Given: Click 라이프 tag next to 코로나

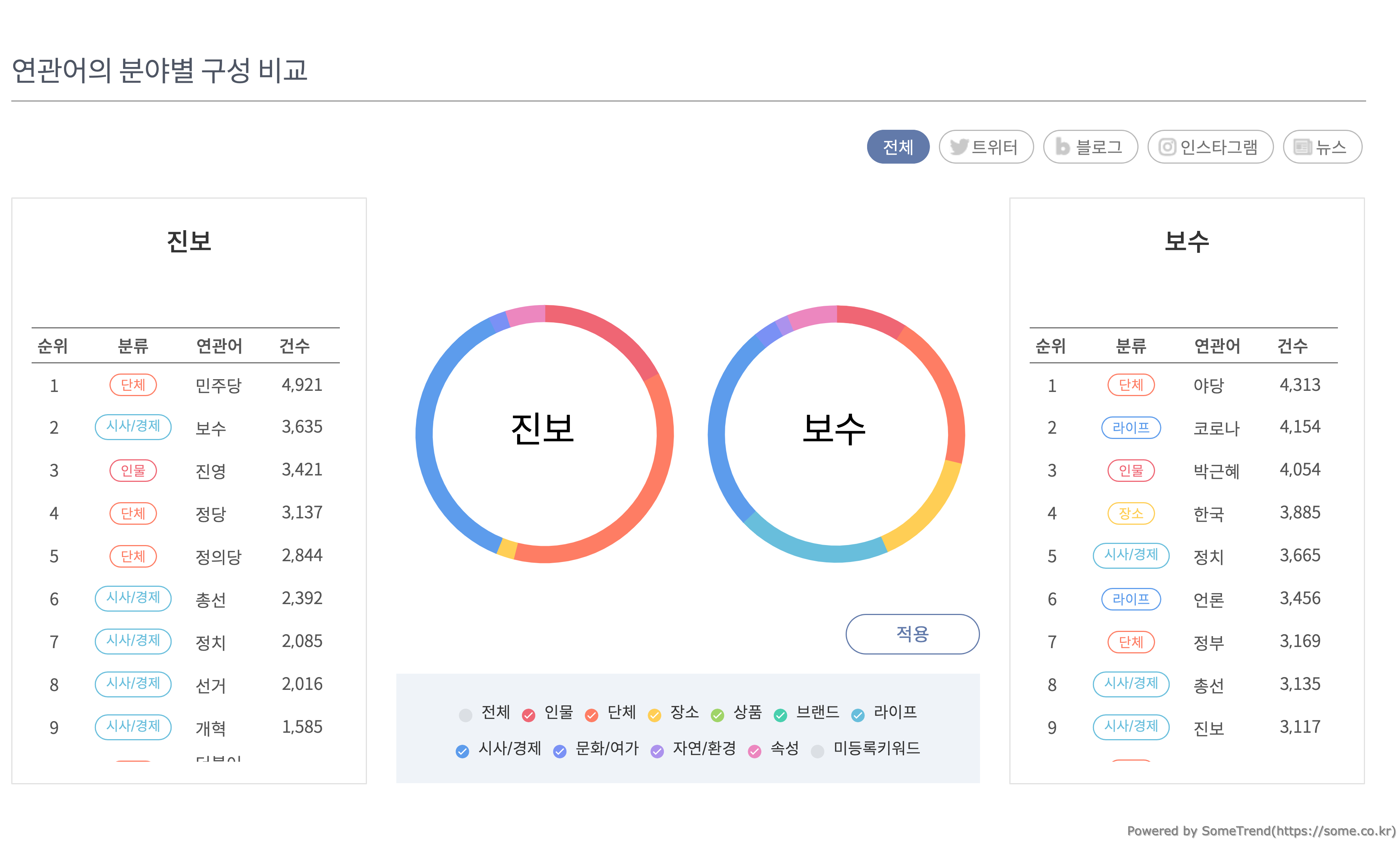Looking at the screenshot, I should coord(1131,428).
